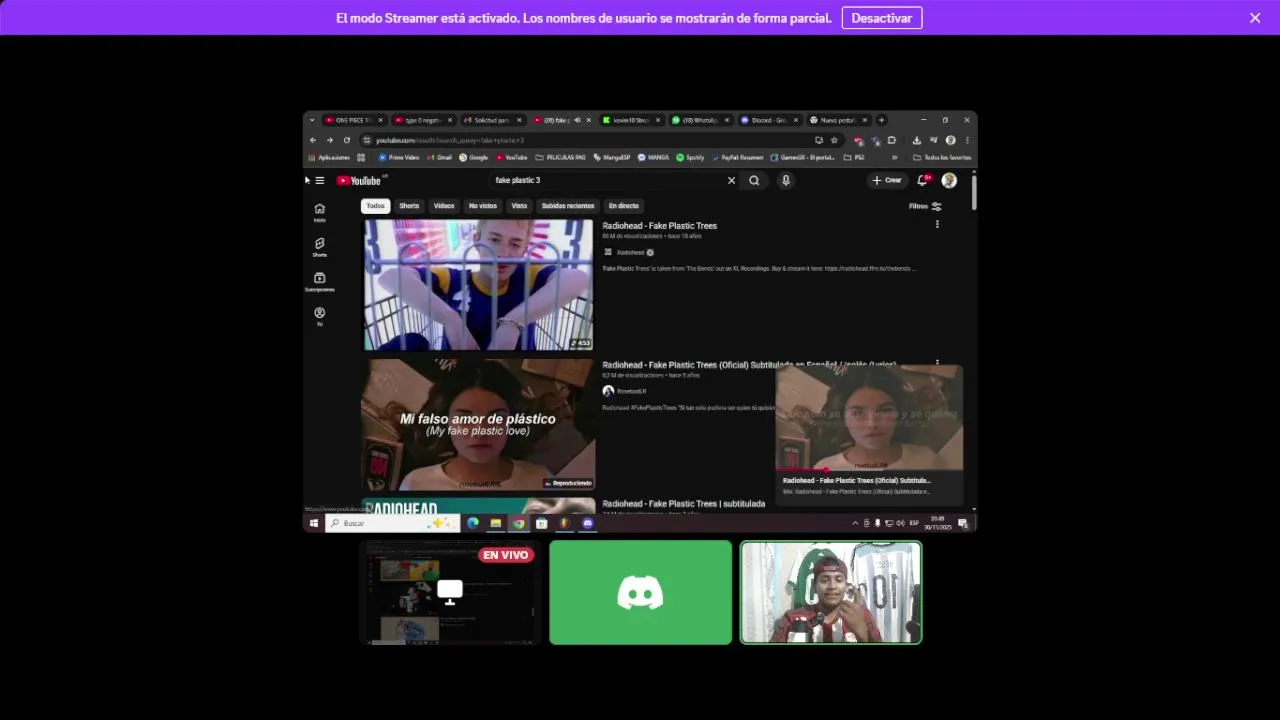Activate voice search microphone icon
The width and height of the screenshot is (1280, 720).
click(786, 181)
